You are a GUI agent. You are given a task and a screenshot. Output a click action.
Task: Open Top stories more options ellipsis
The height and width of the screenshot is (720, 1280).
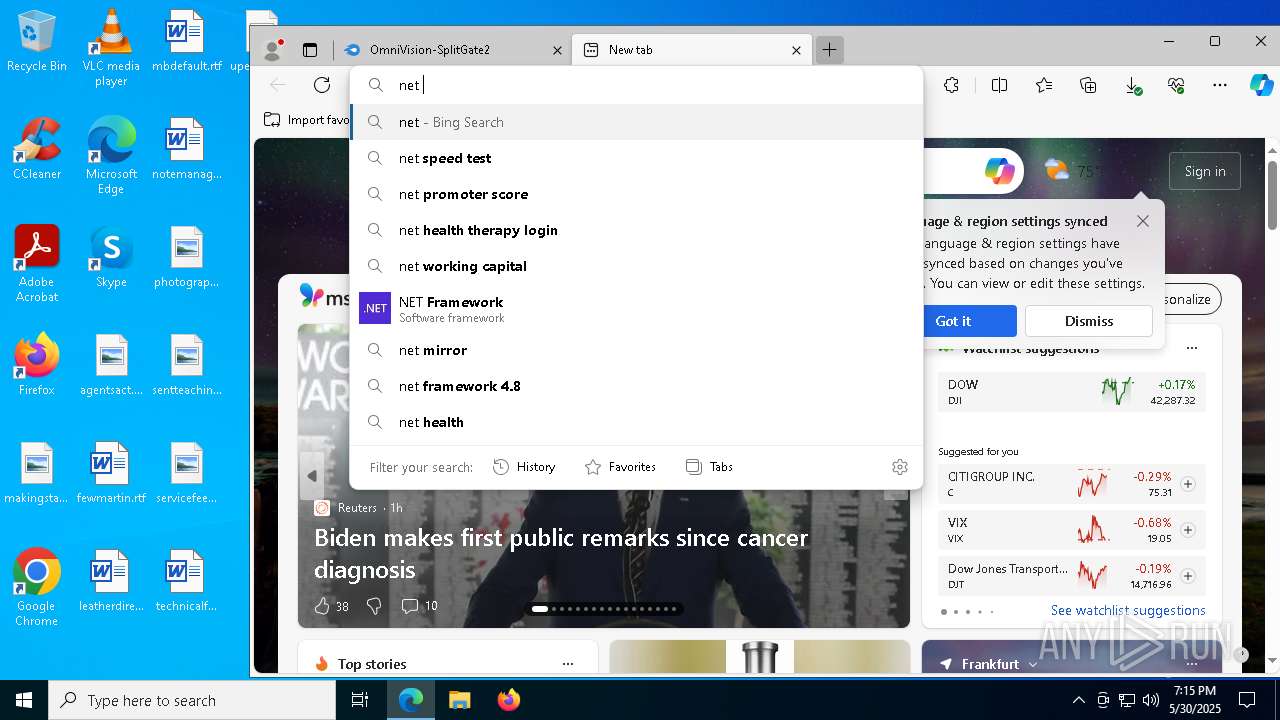[568, 664]
